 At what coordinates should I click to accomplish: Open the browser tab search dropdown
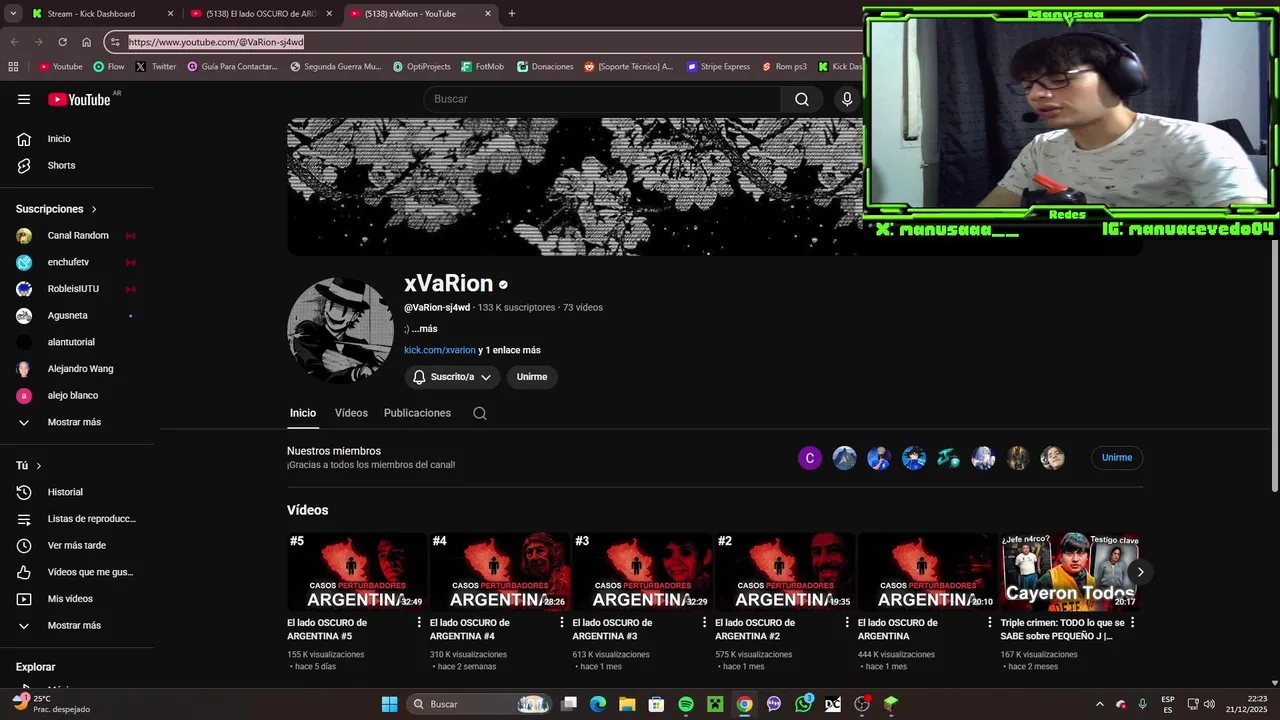coord(13,14)
